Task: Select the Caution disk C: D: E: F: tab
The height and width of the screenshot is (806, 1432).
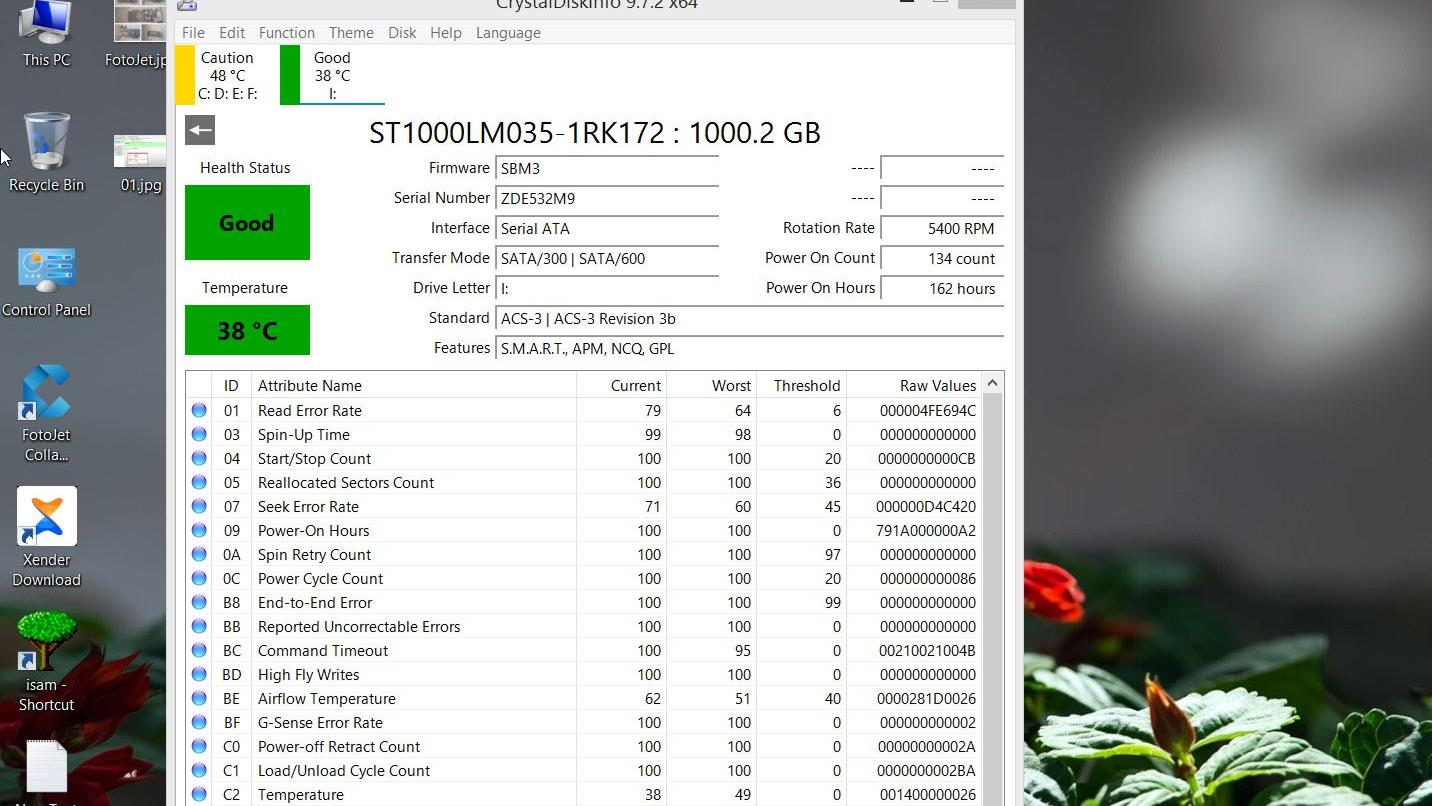Action: pos(227,75)
